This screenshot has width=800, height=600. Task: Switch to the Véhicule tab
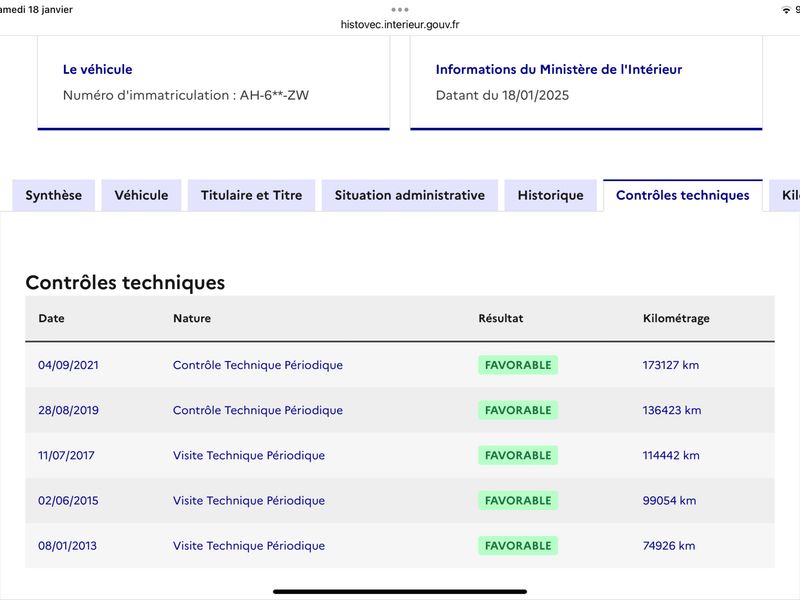[141, 195]
